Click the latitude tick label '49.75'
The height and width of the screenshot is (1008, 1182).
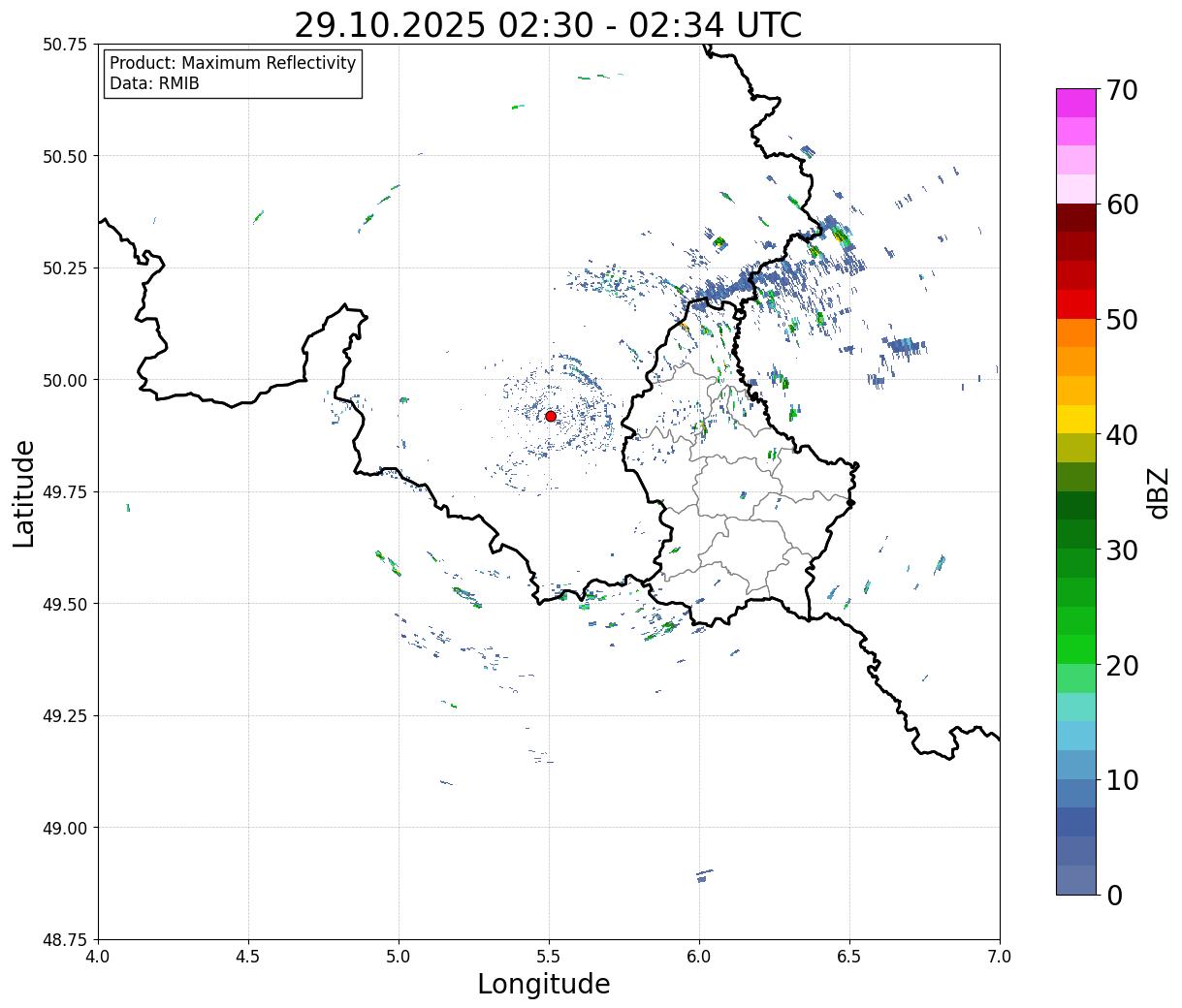coord(64,492)
